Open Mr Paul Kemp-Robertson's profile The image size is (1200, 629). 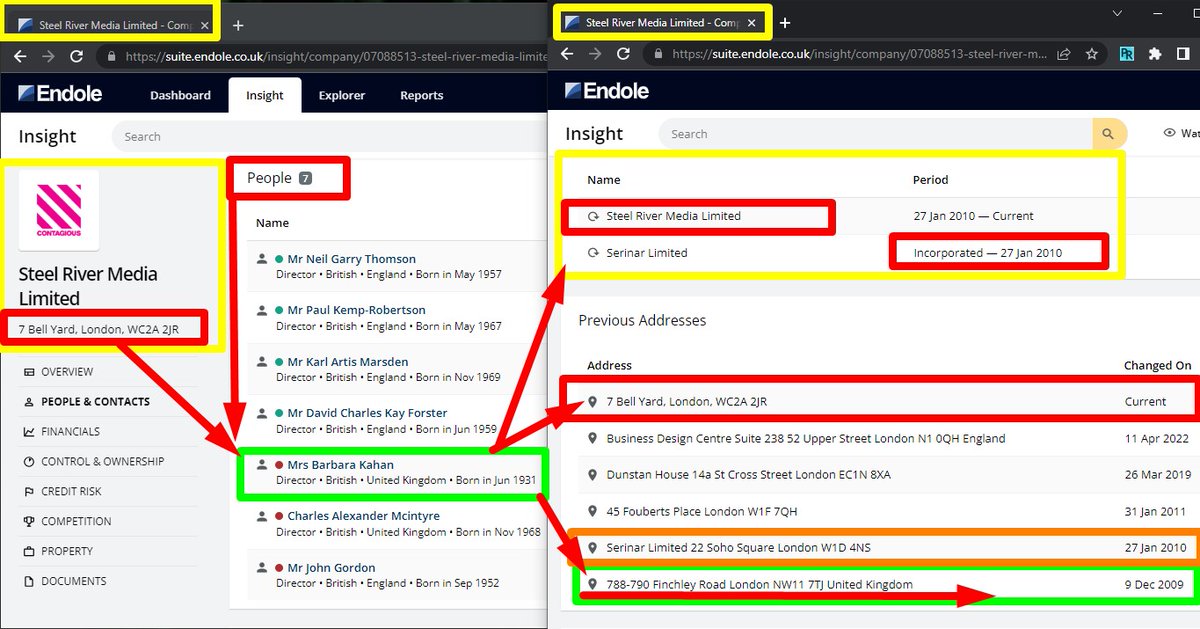356,310
